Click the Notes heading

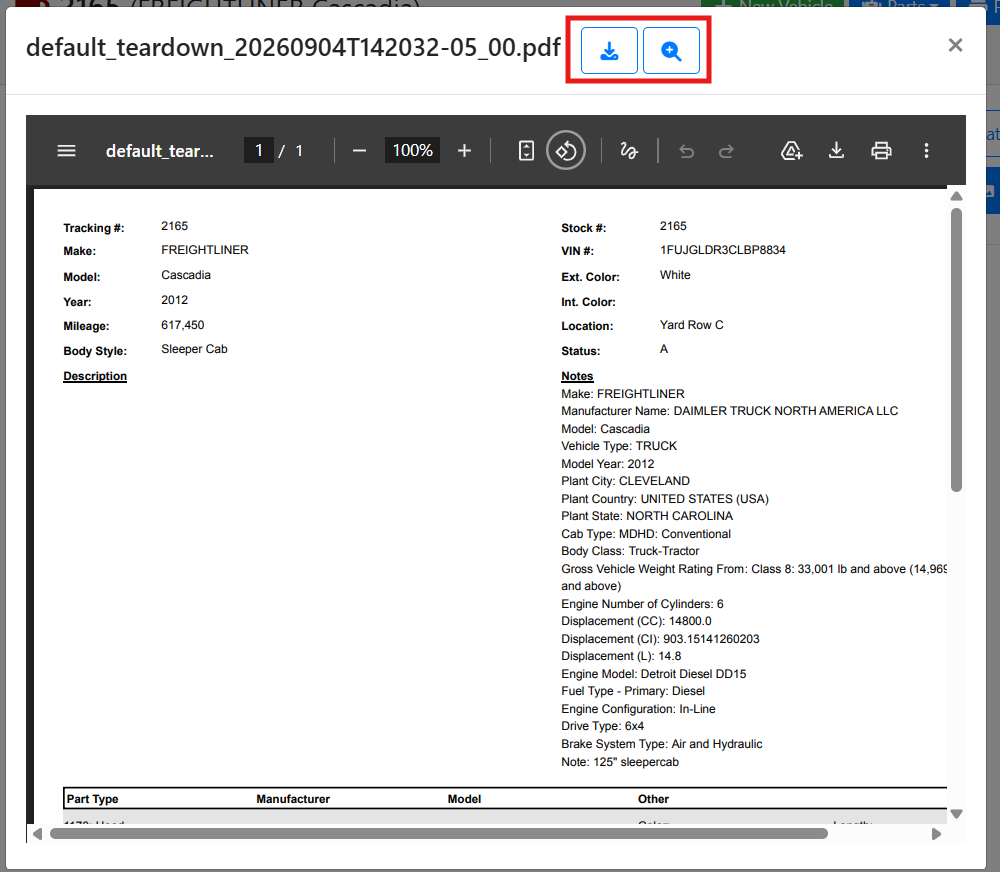click(x=577, y=376)
